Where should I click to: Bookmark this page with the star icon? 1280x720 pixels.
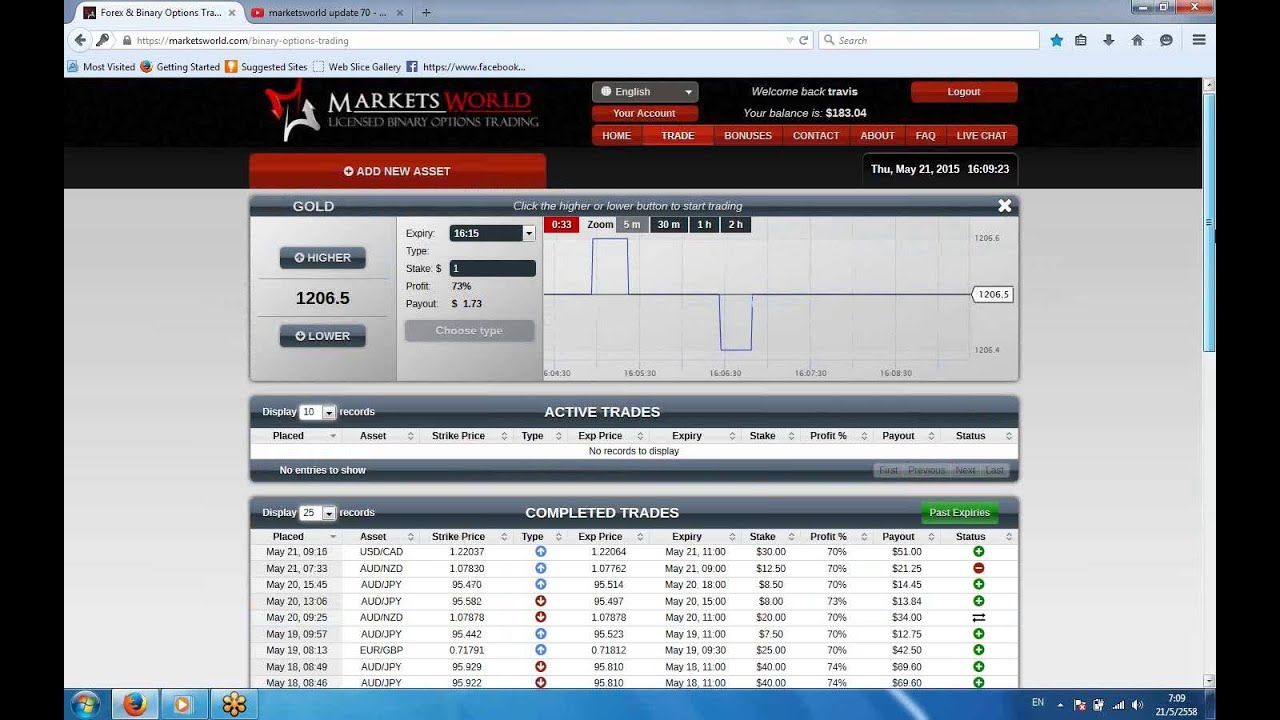tap(1056, 40)
